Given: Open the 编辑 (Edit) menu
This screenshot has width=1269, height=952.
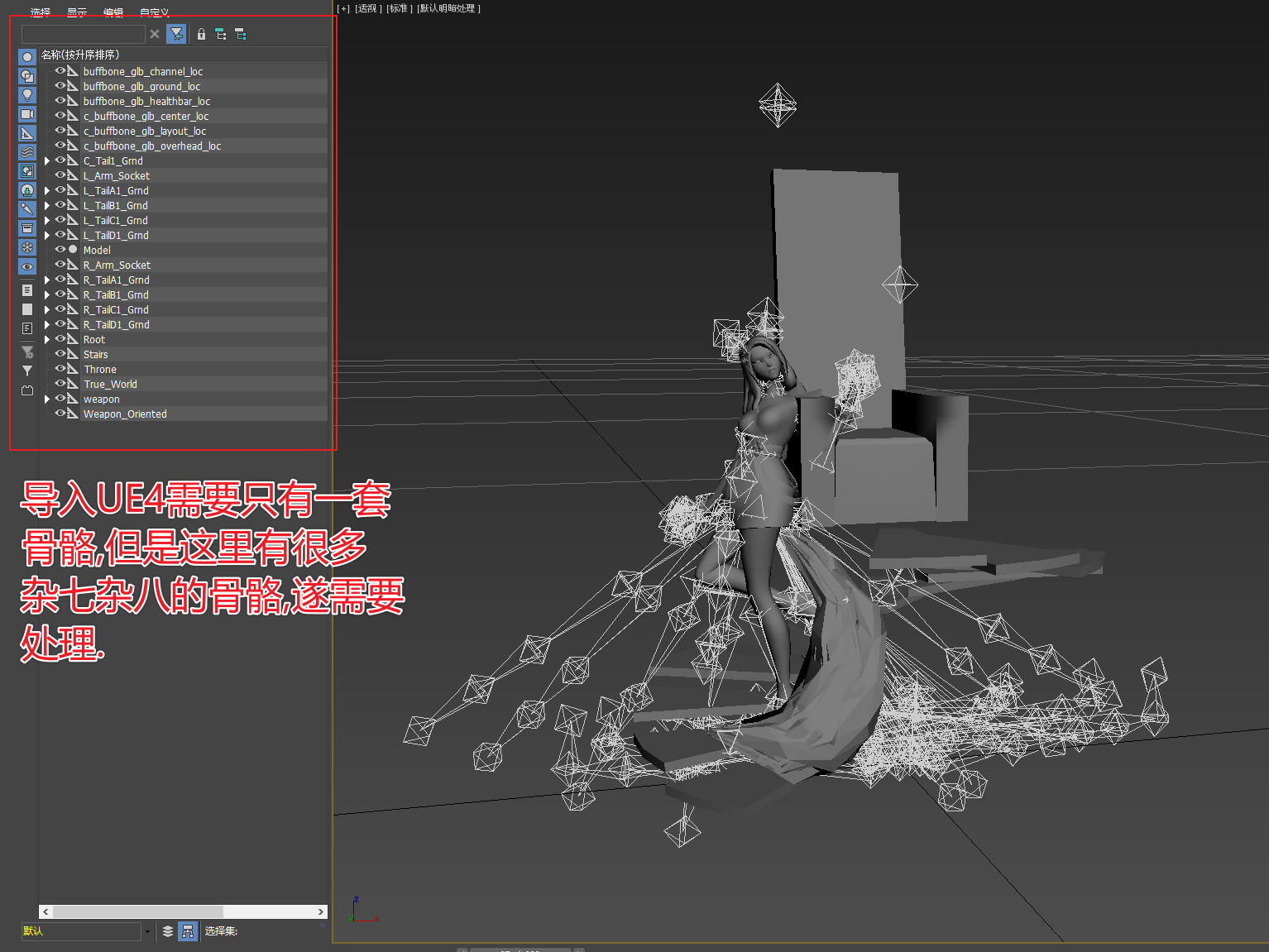Looking at the screenshot, I should tap(113, 12).
